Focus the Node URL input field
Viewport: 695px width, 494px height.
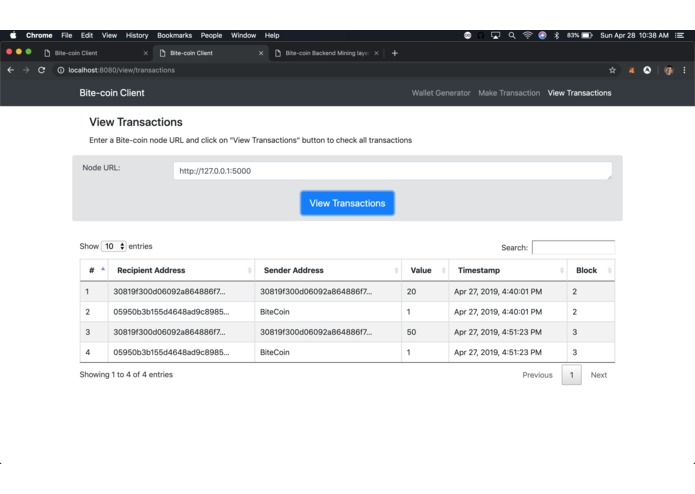(393, 171)
